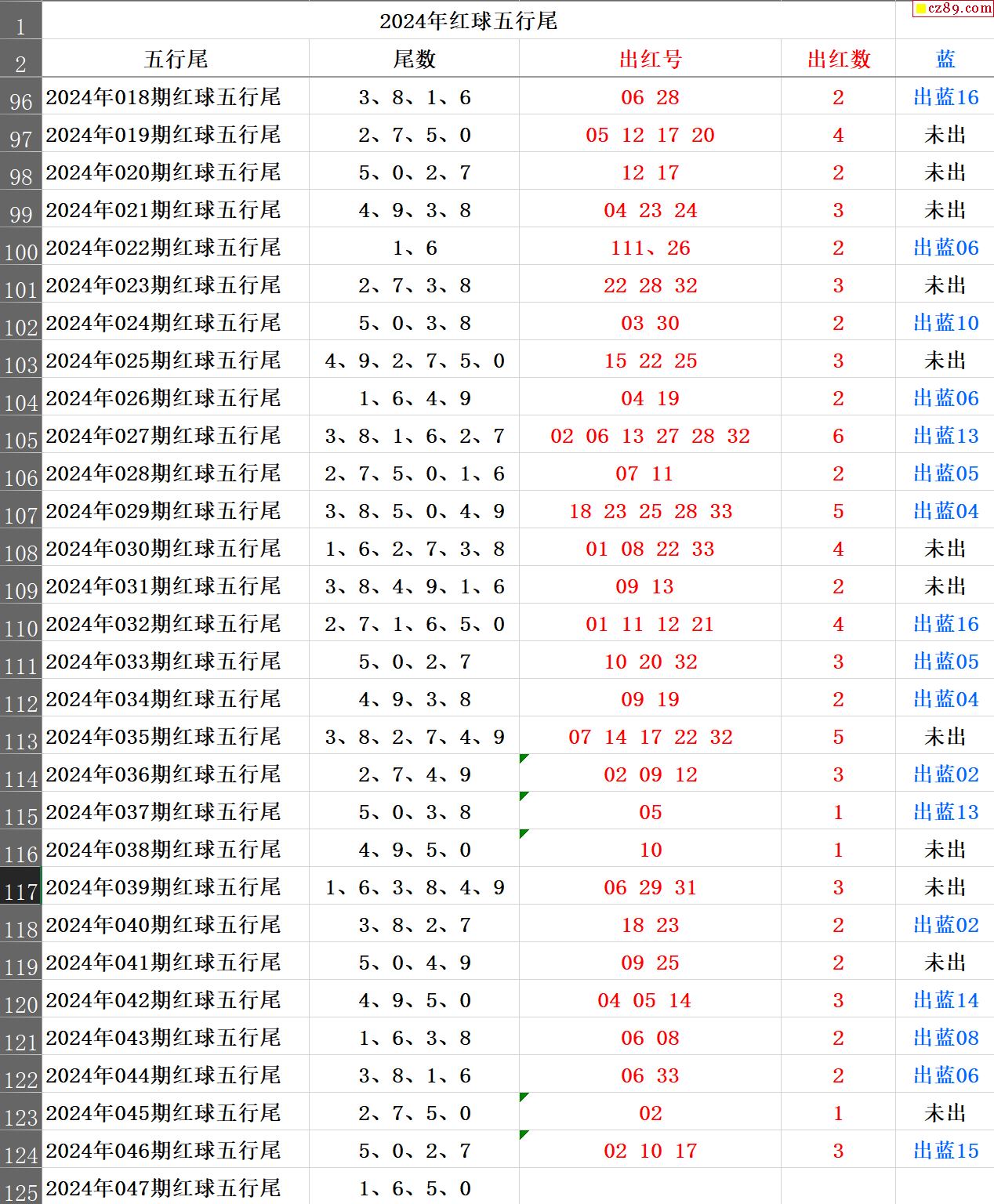Click red numbers 06 29 31
The image size is (994, 1204).
click(650, 888)
